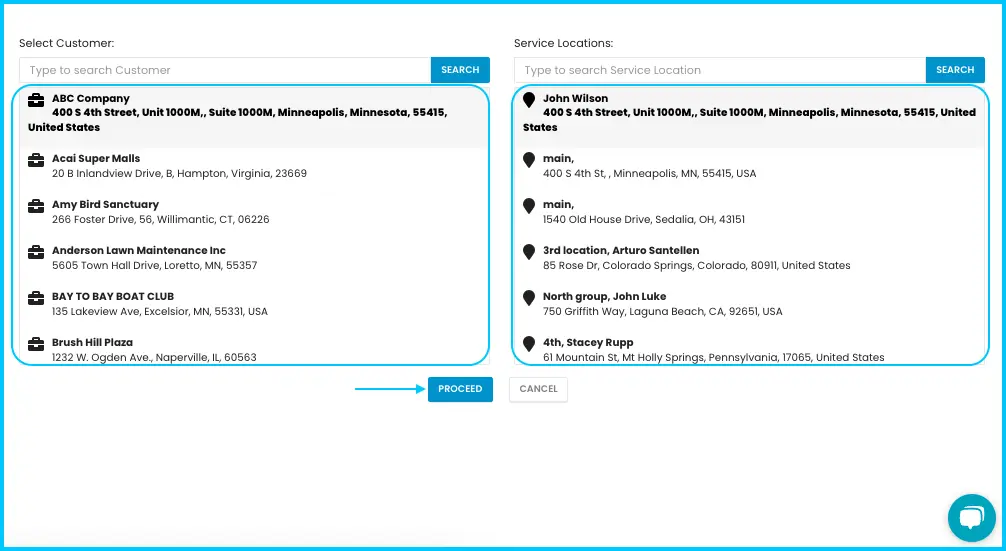Select BAY TO BAY BOAT CLUB customer name
Screen dimensions: 1006x551
[x=113, y=297]
